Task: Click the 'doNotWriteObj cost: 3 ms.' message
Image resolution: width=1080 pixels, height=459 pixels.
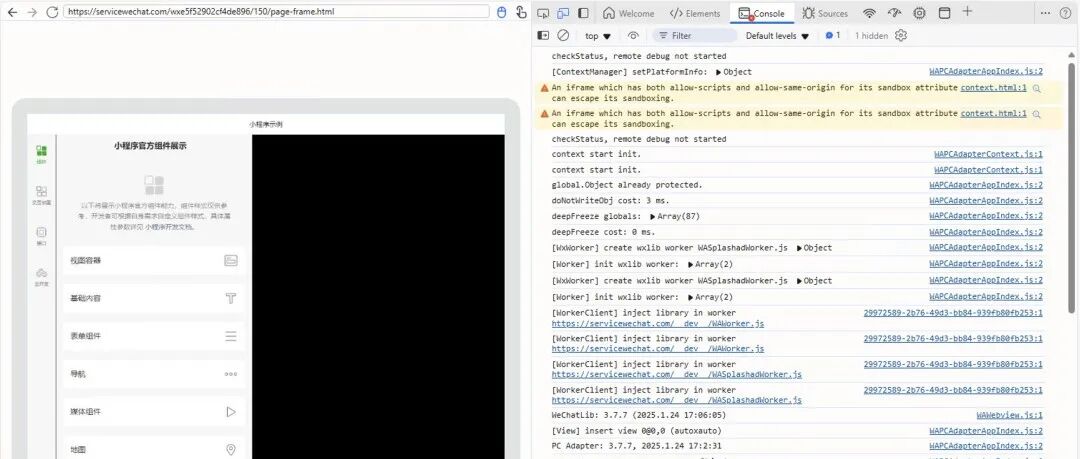Action: [x=608, y=201]
